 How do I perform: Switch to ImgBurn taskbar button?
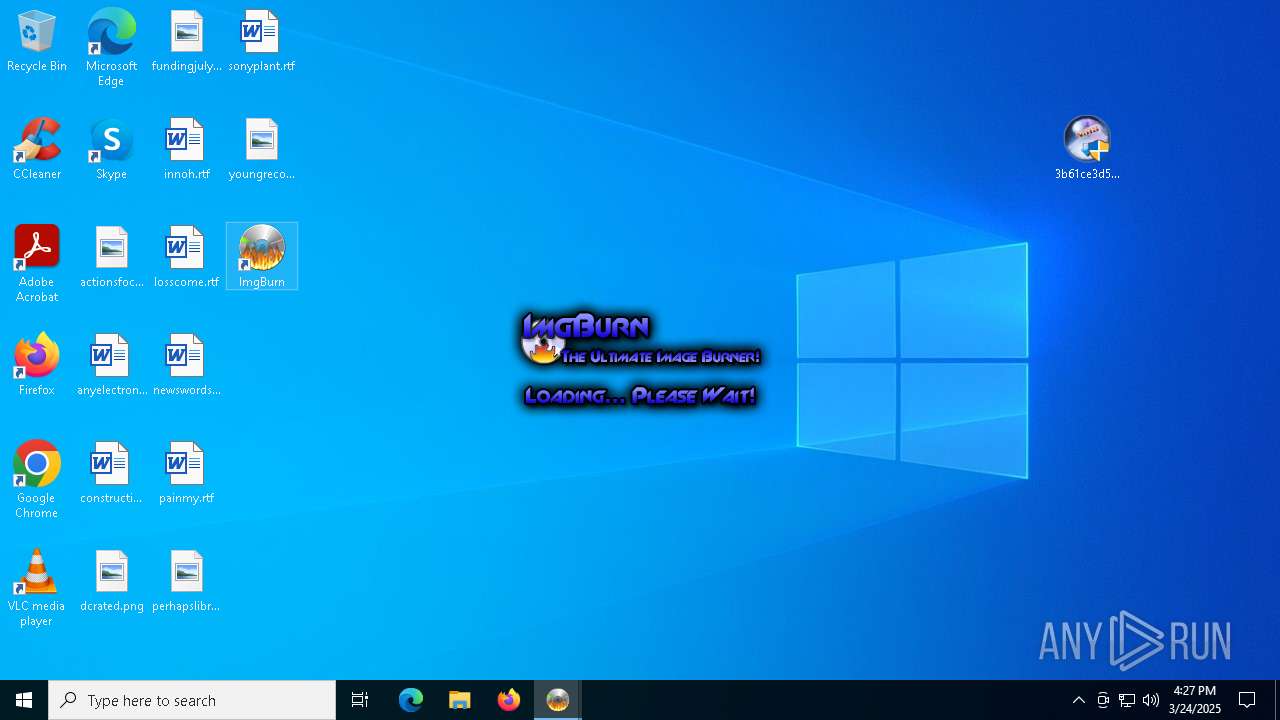[558, 700]
